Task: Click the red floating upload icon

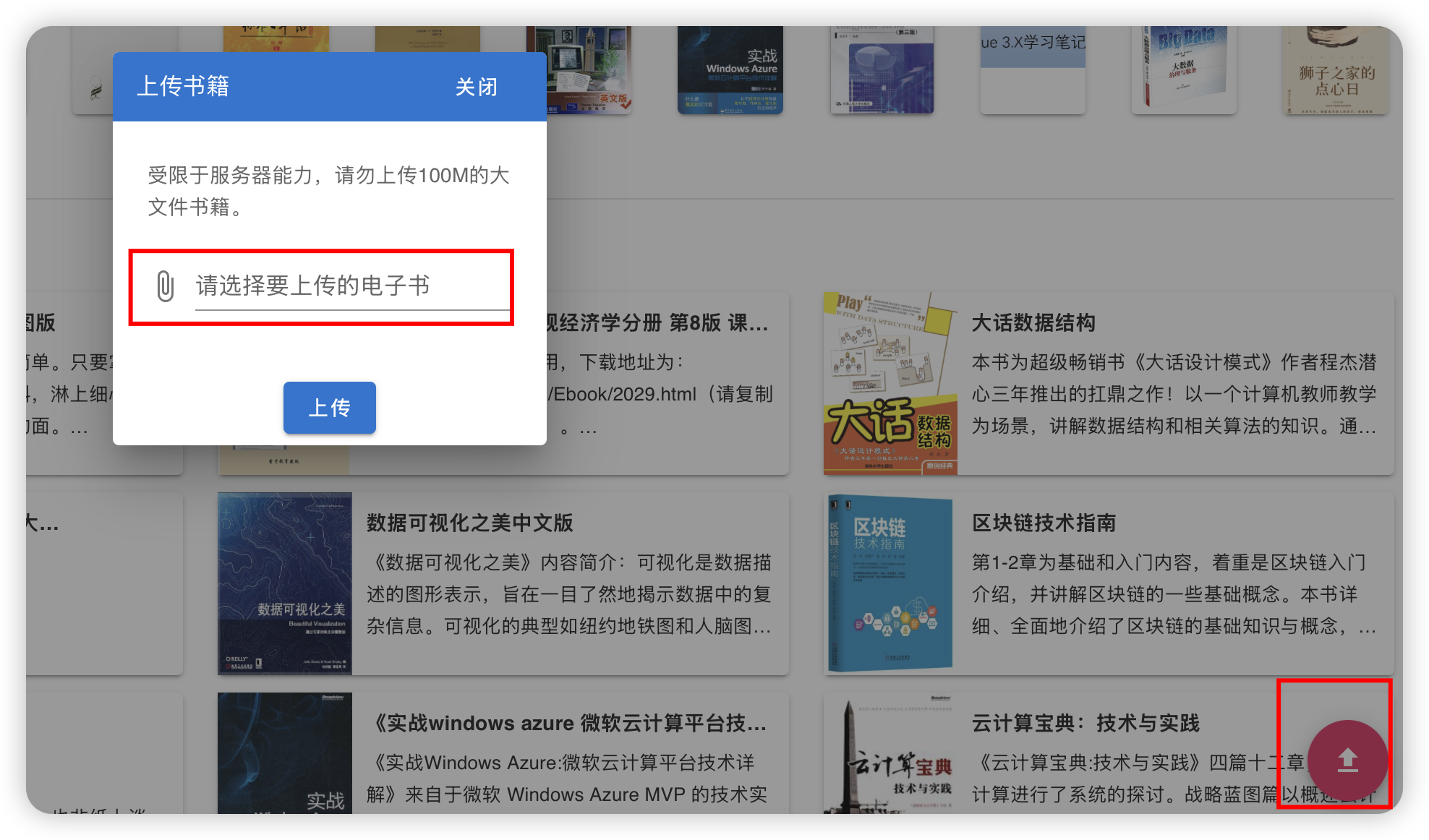Action: click(1347, 760)
